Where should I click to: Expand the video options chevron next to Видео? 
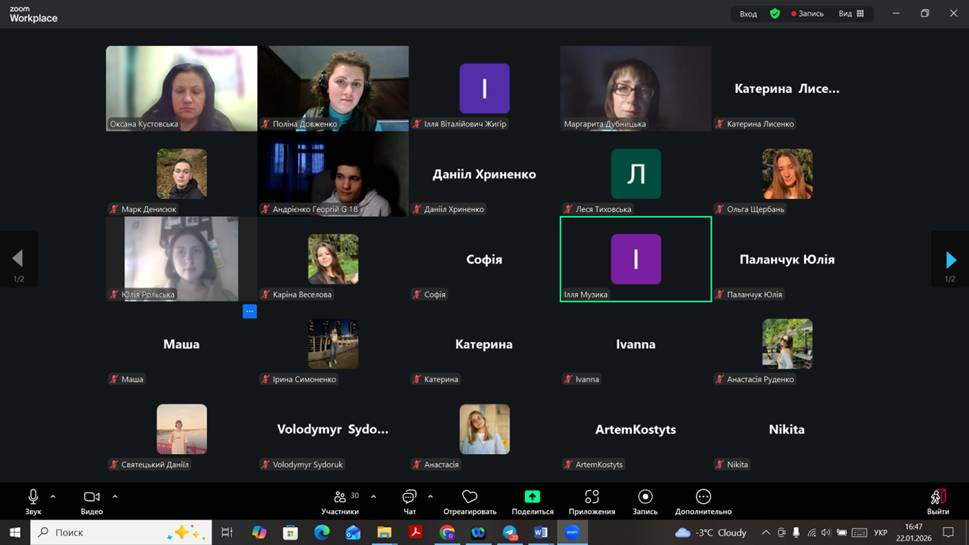coord(115,496)
